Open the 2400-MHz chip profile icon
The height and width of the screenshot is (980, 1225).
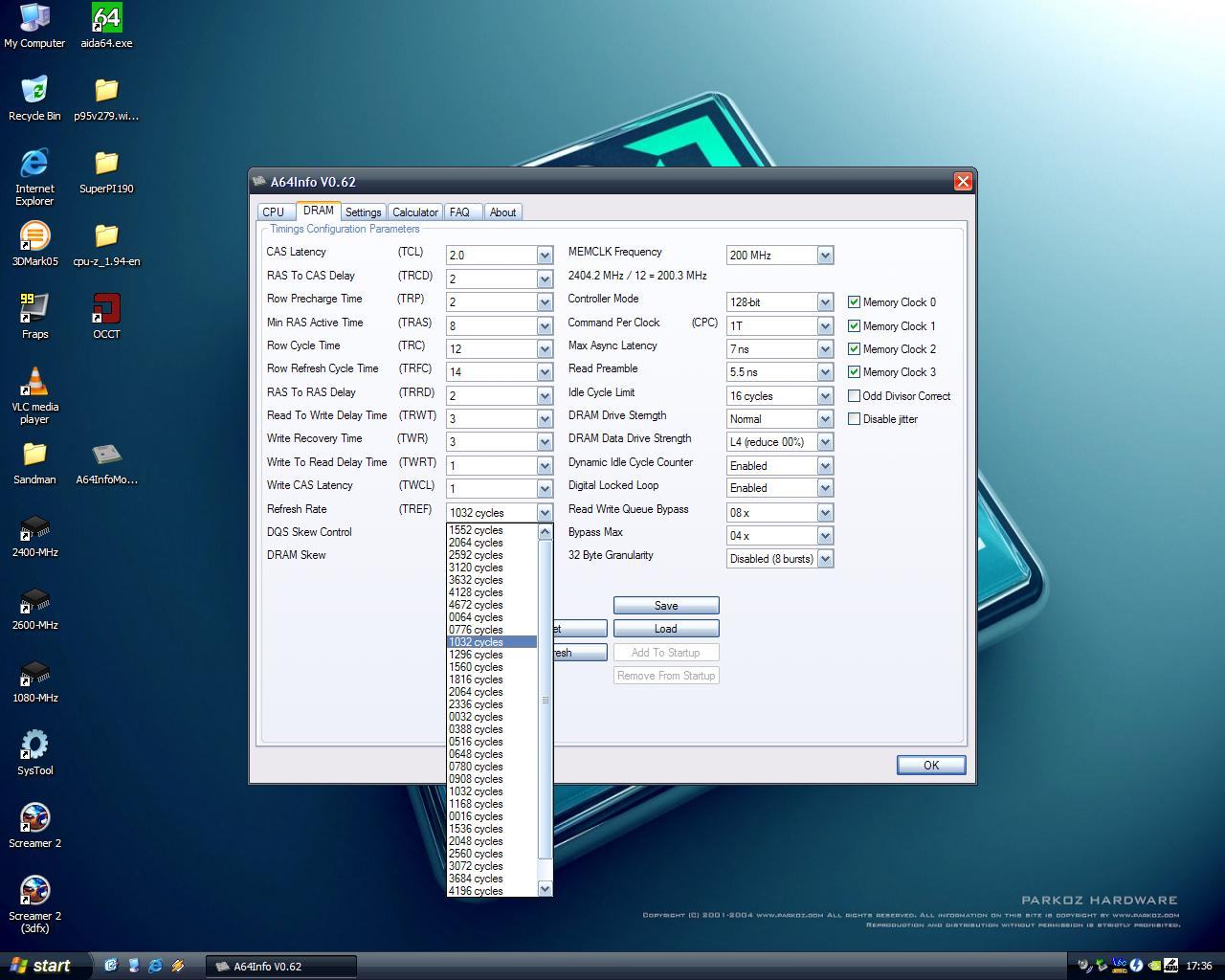(34, 528)
